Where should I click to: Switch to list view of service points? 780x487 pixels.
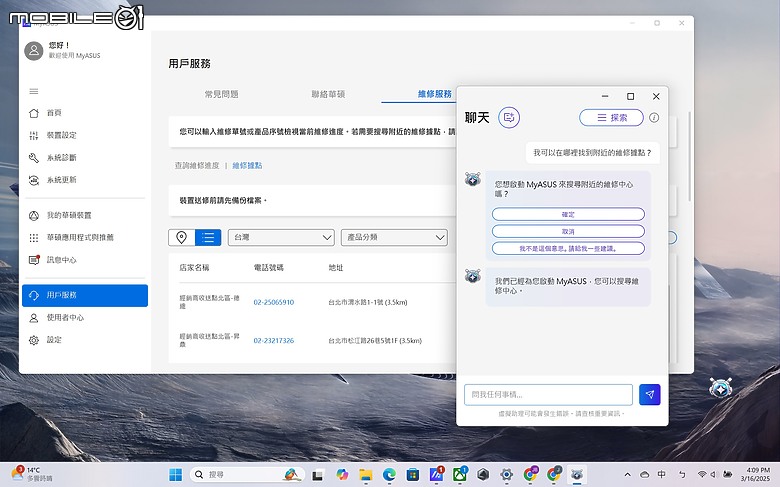[x=208, y=237]
